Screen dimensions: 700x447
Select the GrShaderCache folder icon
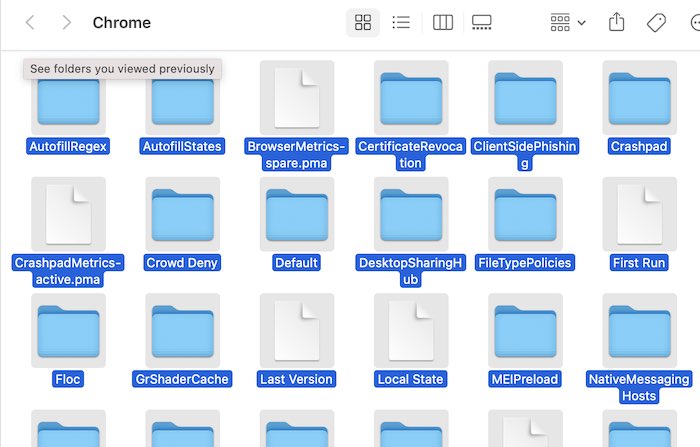tap(183, 331)
